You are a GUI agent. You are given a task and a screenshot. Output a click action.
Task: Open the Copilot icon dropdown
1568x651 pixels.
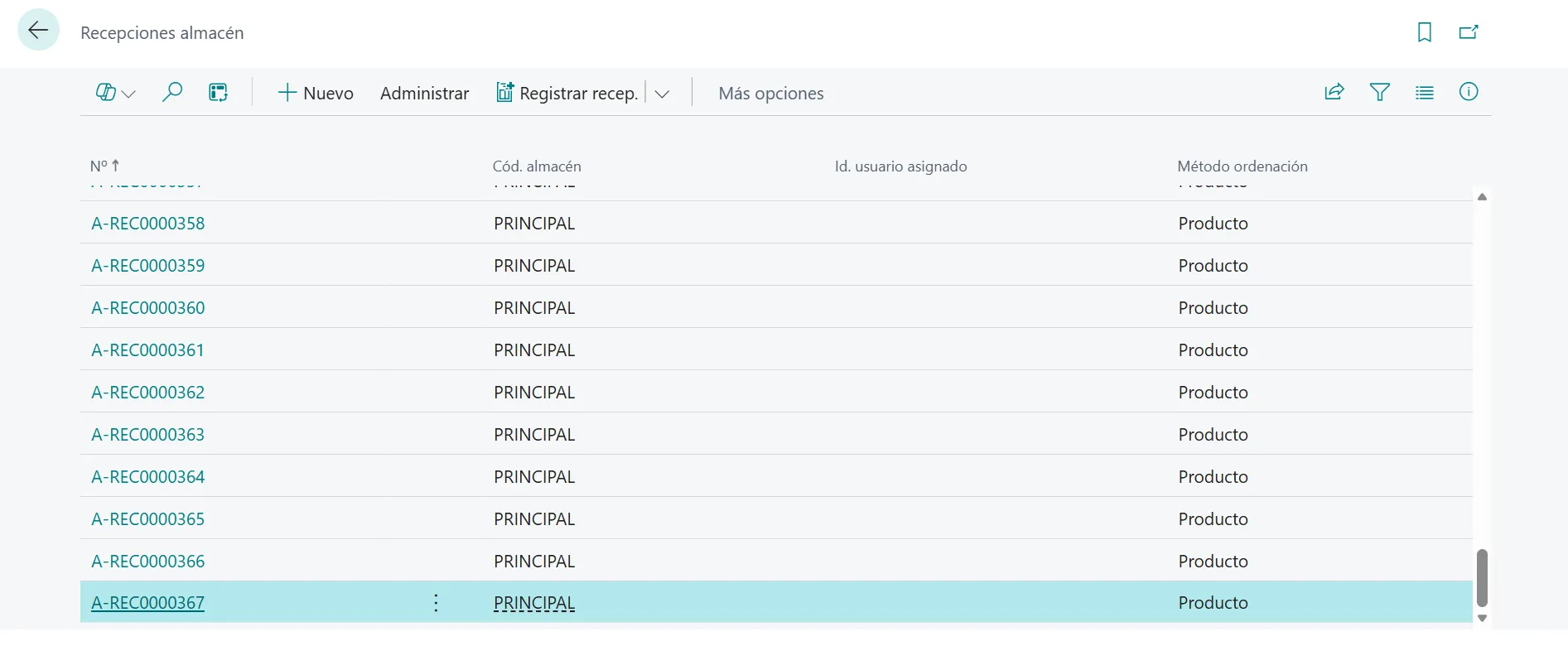tap(115, 93)
